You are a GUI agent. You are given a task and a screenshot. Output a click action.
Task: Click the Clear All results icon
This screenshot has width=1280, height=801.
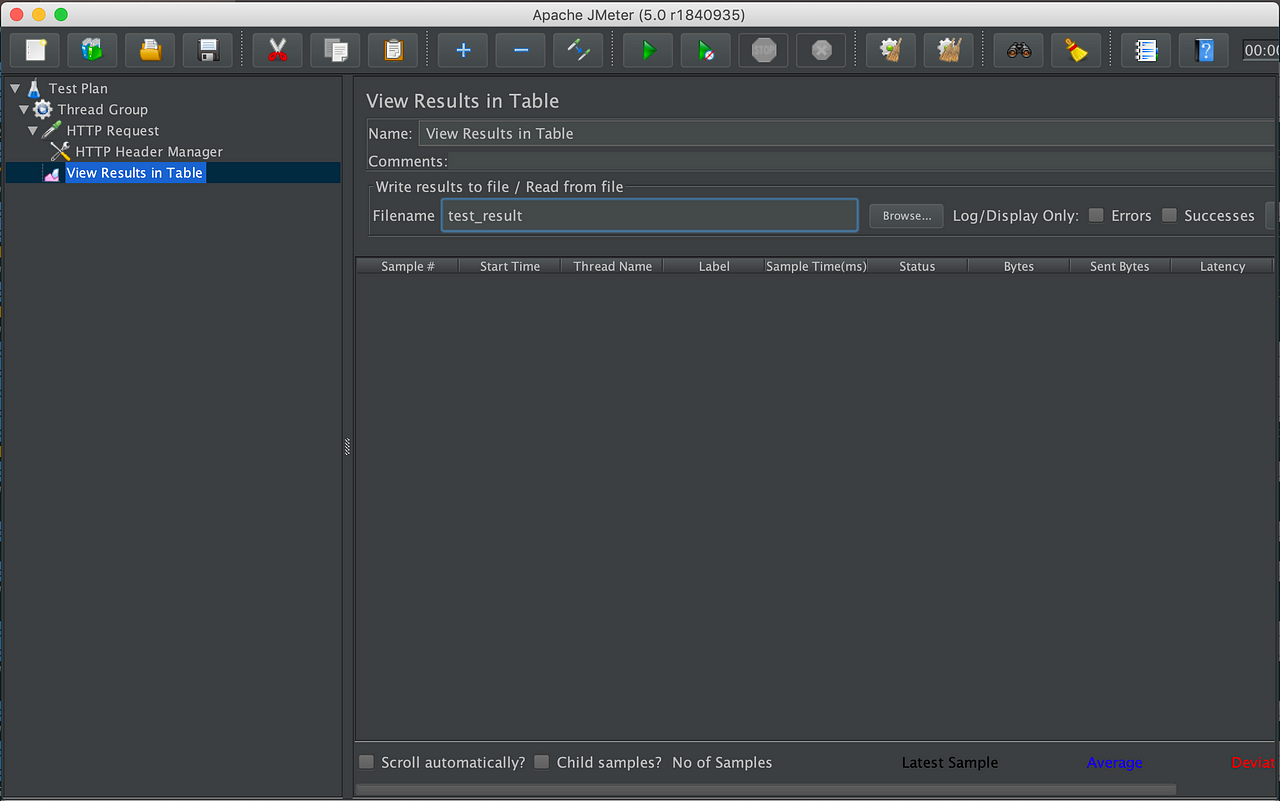(x=949, y=49)
